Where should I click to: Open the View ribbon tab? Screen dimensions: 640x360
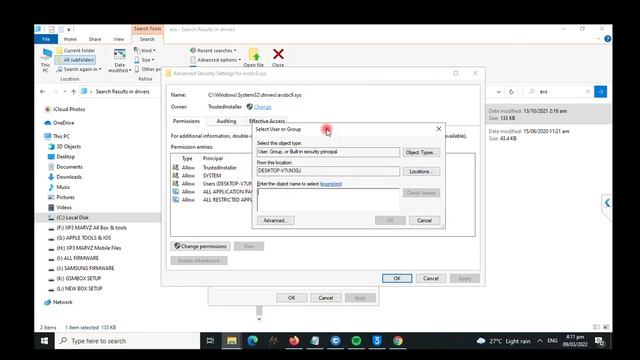118,39
